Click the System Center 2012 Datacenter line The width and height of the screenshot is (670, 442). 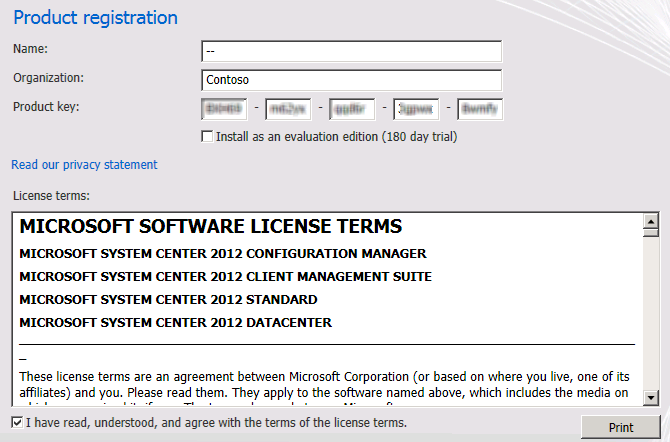175,323
